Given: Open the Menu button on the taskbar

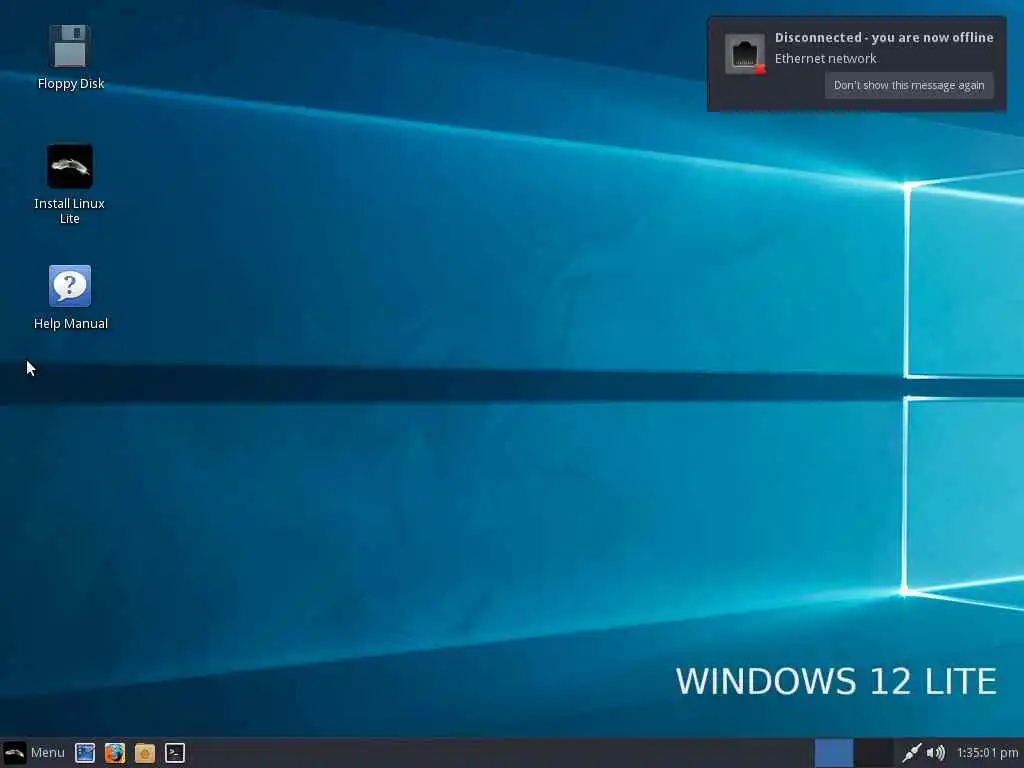Looking at the screenshot, I should click(x=34, y=753).
